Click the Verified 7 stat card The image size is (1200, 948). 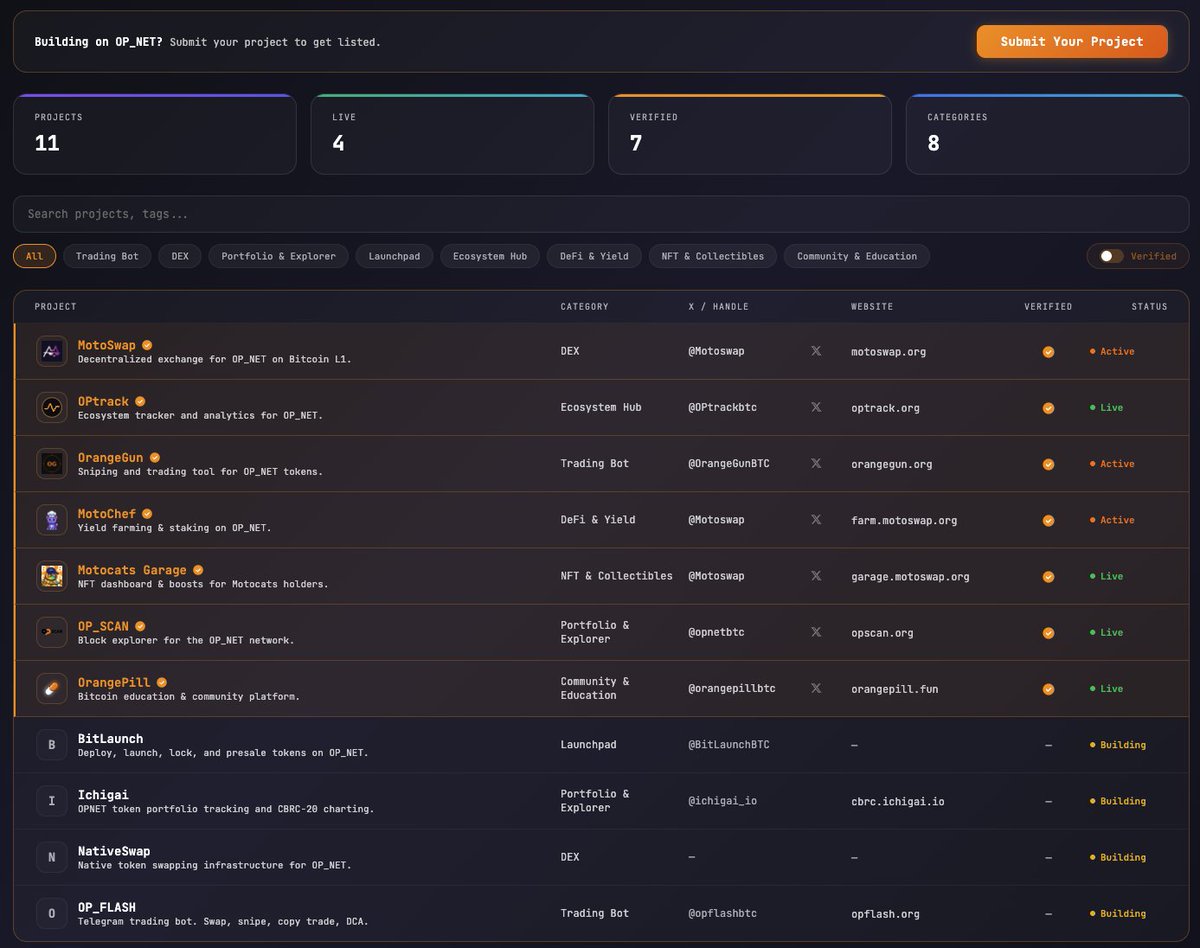pos(750,134)
